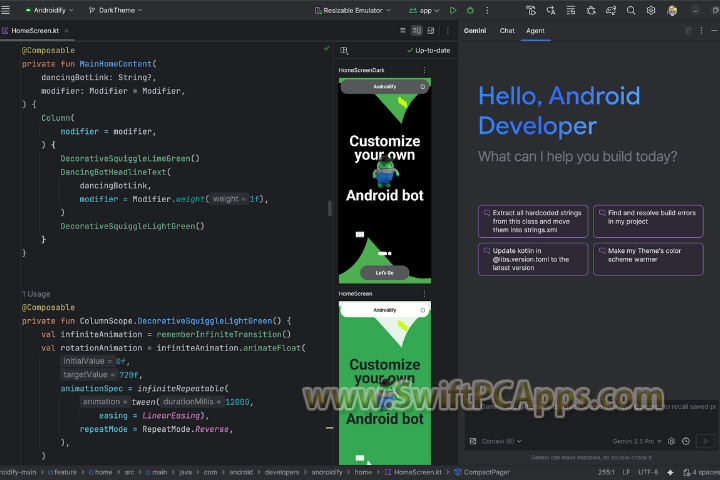The height and width of the screenshot is (480, 720).
Task: Click the toolbar icon showing list lines with box
Action: coord(571,10)
